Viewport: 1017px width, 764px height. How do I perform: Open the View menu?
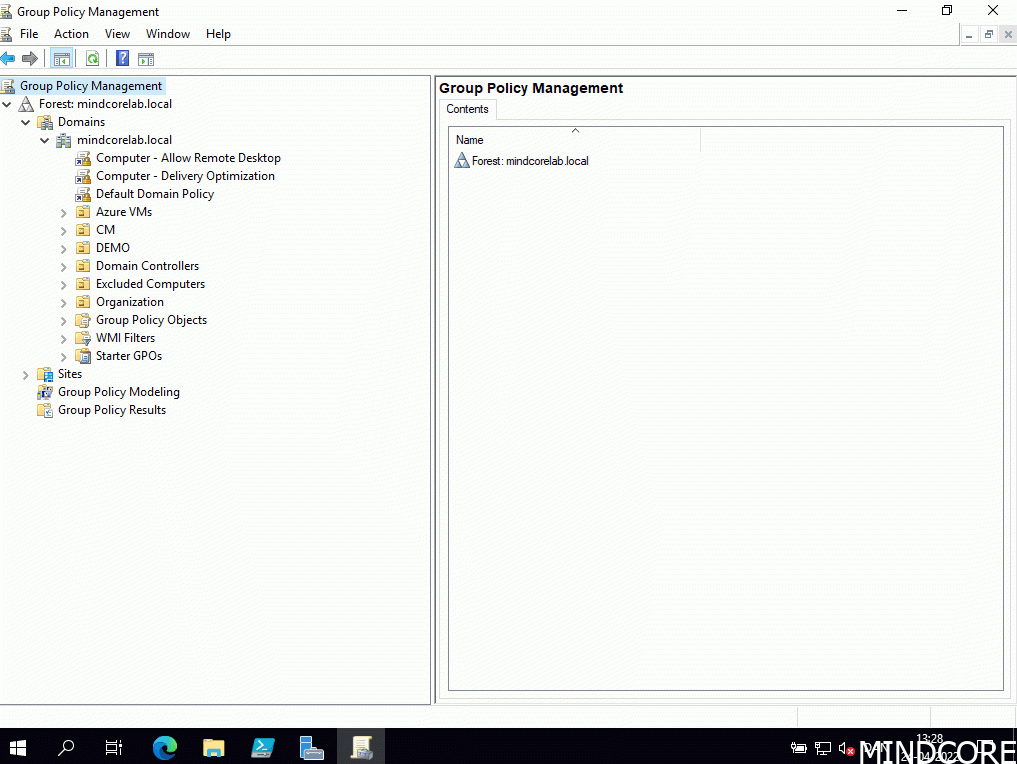(x=117, y=34)
